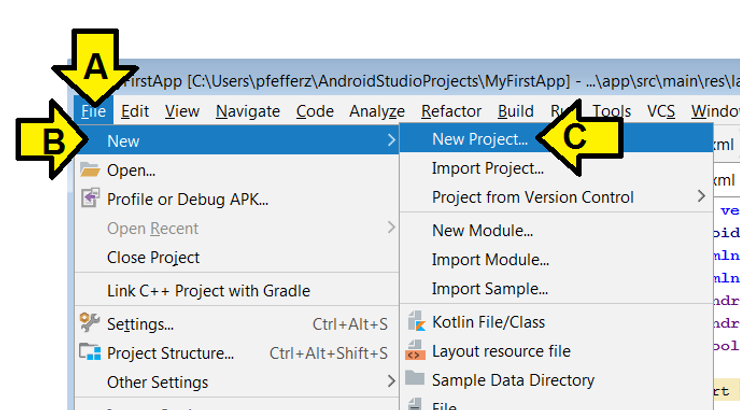The width and height of the screenshot is (740, 410).
Task: Choose Import Project... option
Action: [x=487, y=169]
